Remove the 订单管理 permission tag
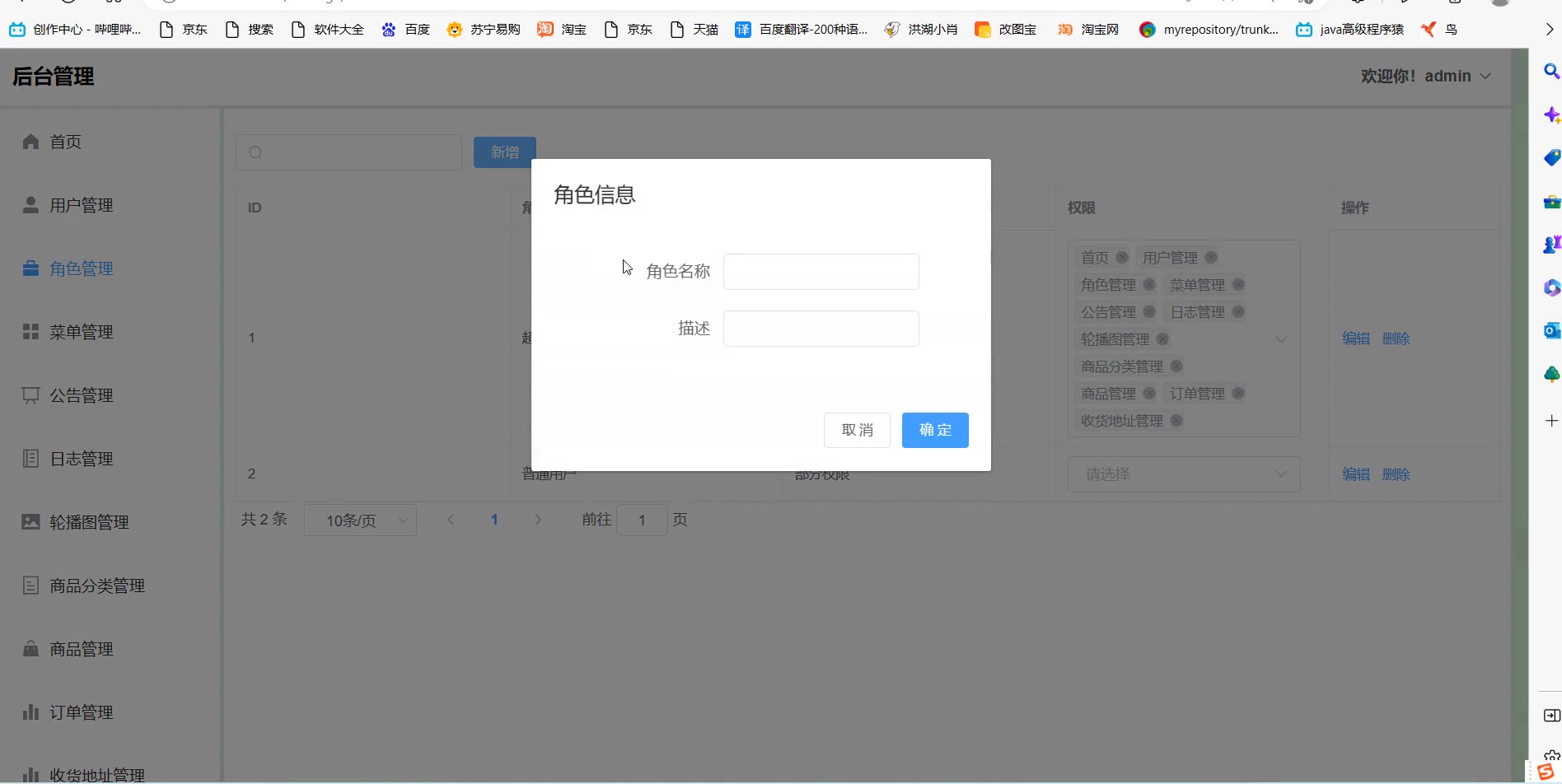Image resolution: width=1562 pixels, height=784 pixels. [1238, 394]
